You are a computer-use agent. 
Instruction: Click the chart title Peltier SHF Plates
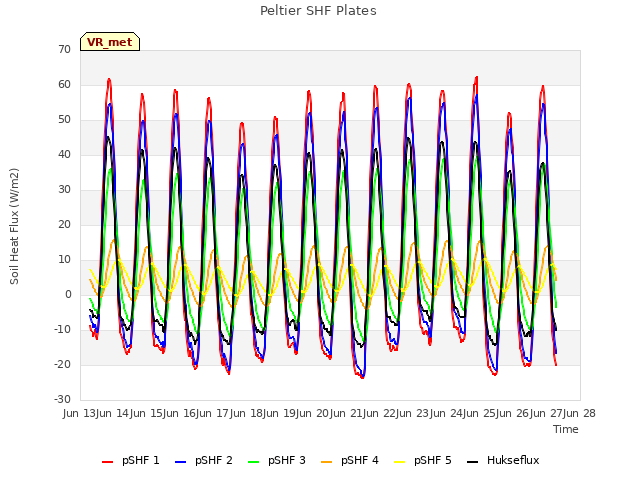tap(318, 11)
